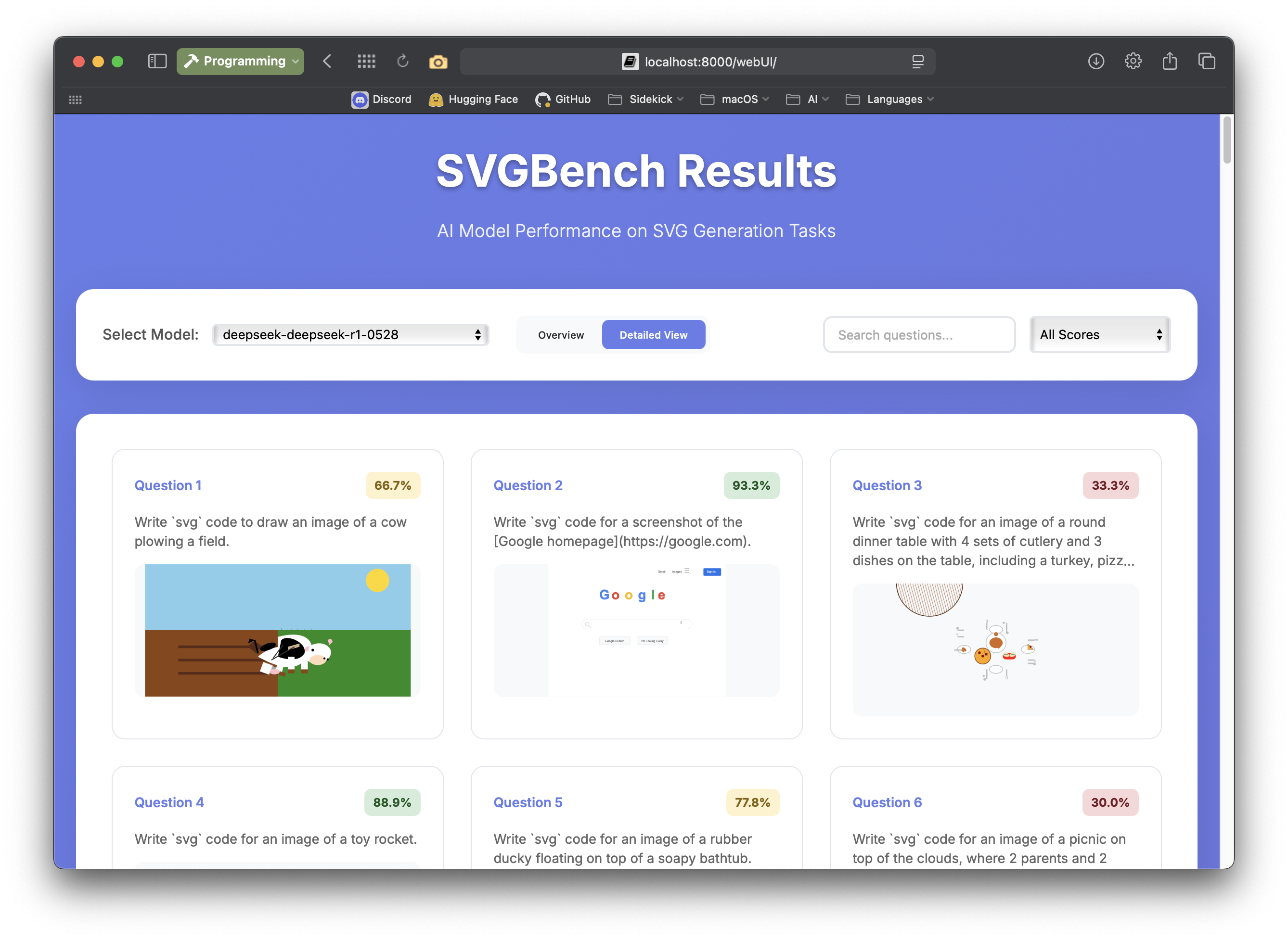Click the dinner table SVG thumbnail
The height and width of the screenshot is (940, 1288).
(995, 649)
